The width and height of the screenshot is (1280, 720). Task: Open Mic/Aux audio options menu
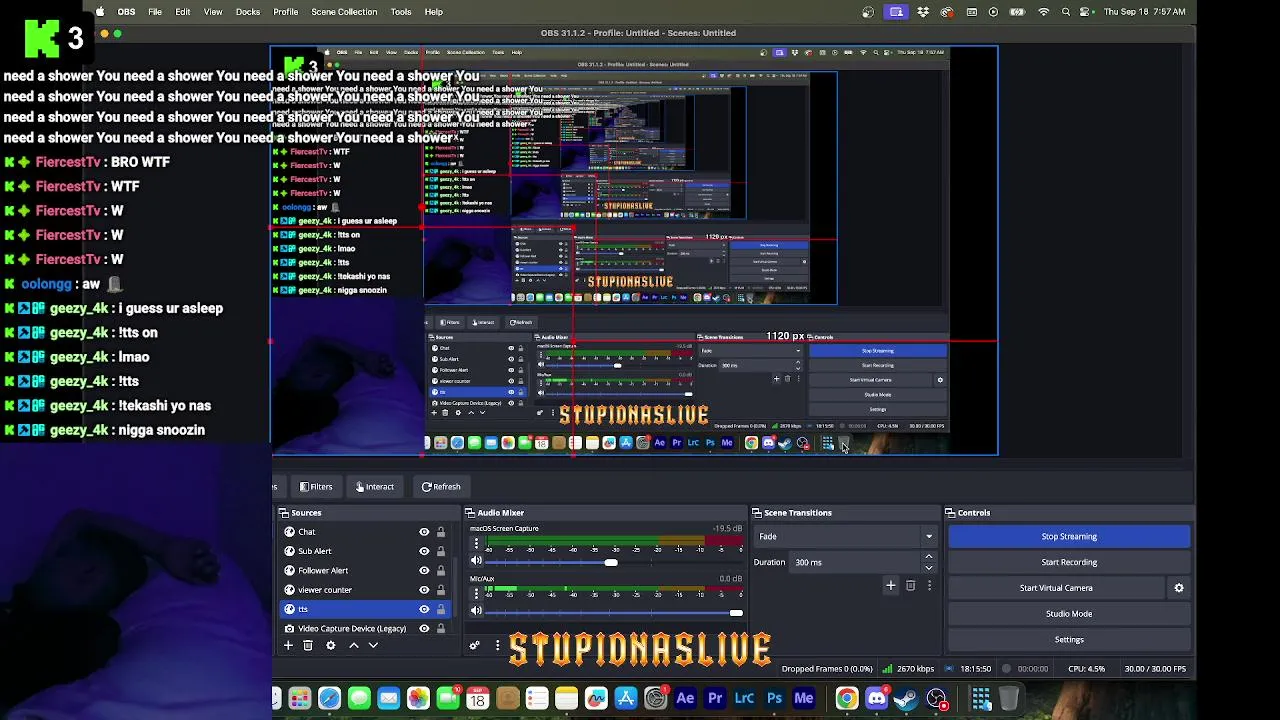pos(476,594)
